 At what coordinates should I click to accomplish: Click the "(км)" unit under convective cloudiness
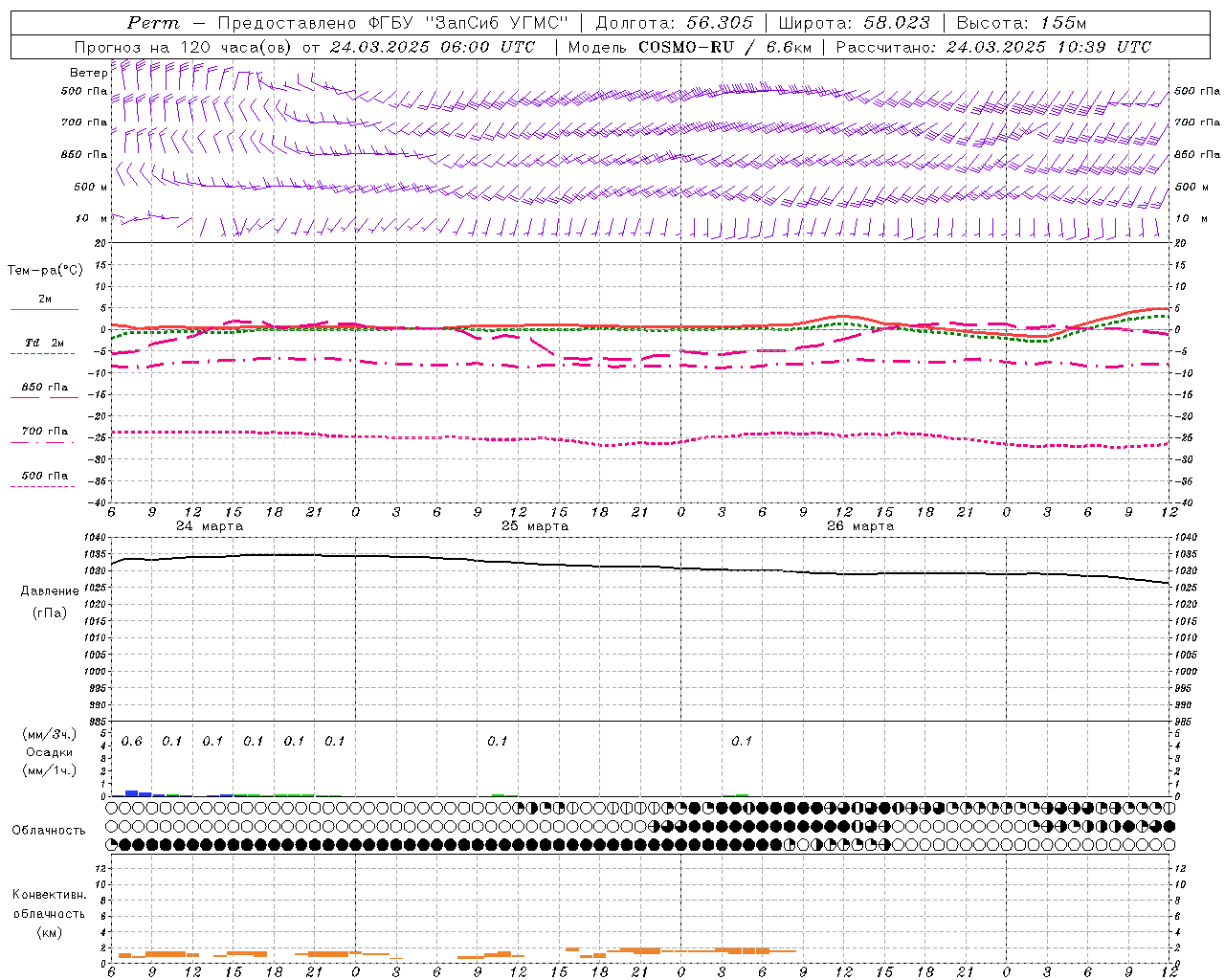point(49,931)
